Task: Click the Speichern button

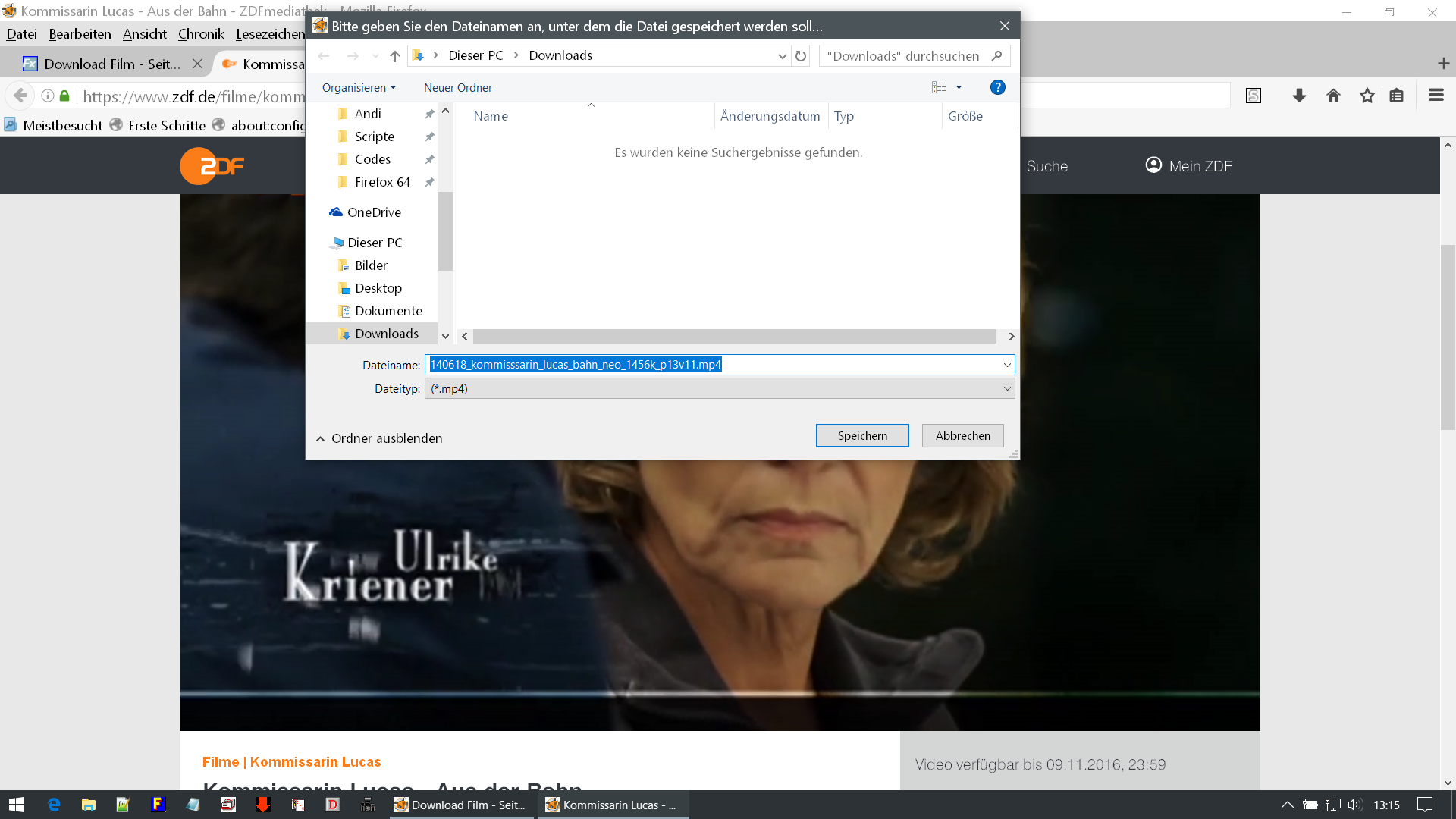Action: click(x=861, y=435)
